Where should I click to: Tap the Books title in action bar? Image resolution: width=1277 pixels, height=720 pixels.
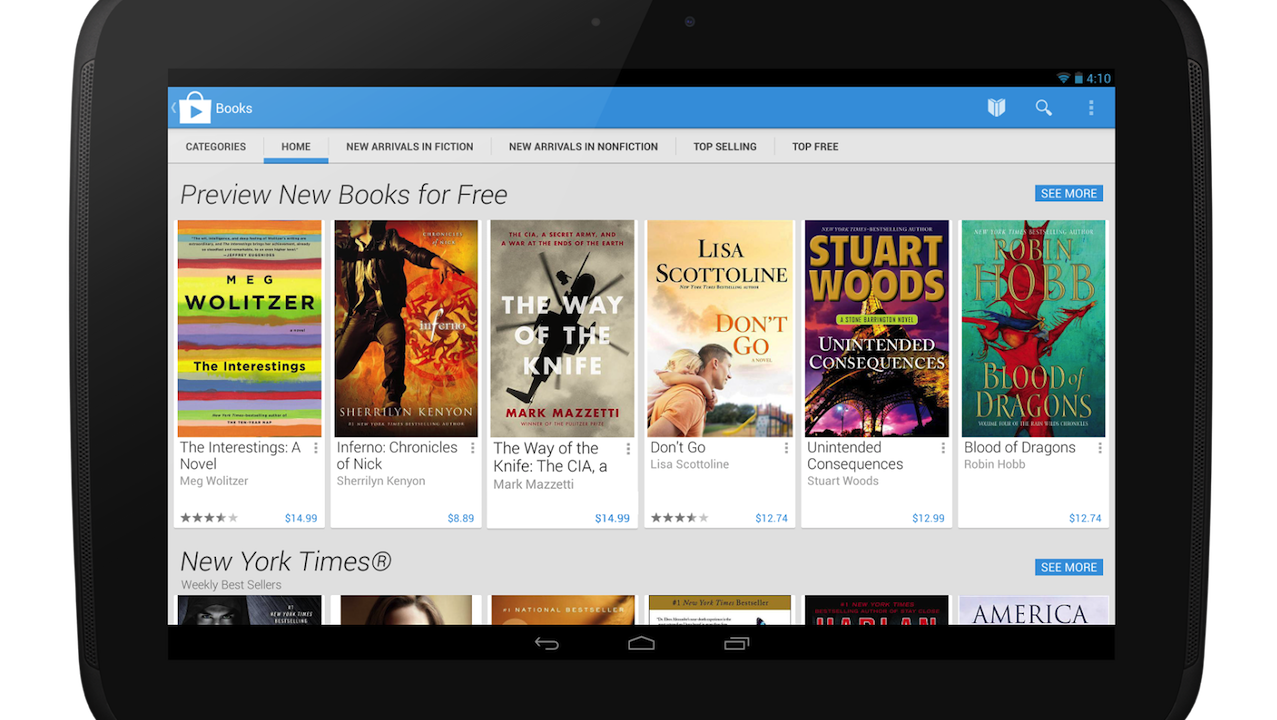234,108
